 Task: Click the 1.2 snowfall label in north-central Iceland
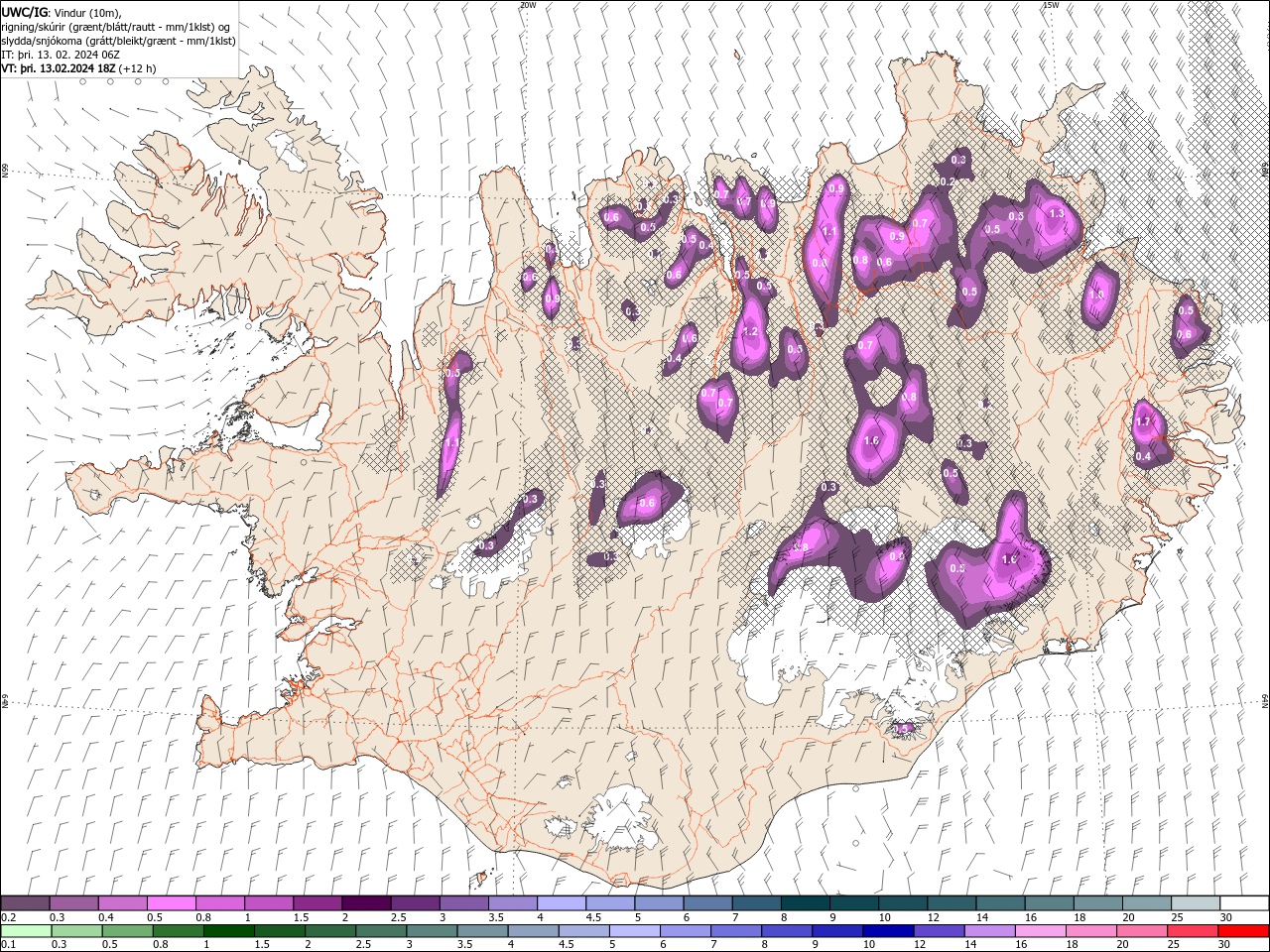[x=750, y=332]
